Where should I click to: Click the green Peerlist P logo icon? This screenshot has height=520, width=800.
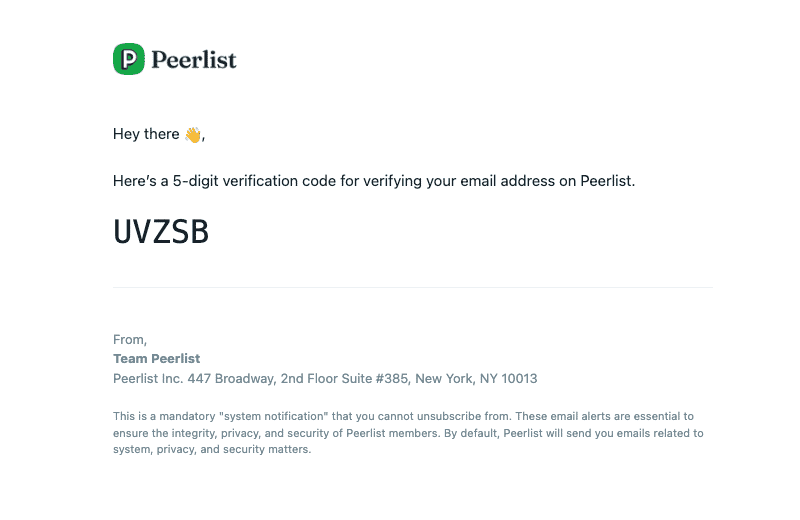point(129,59)
